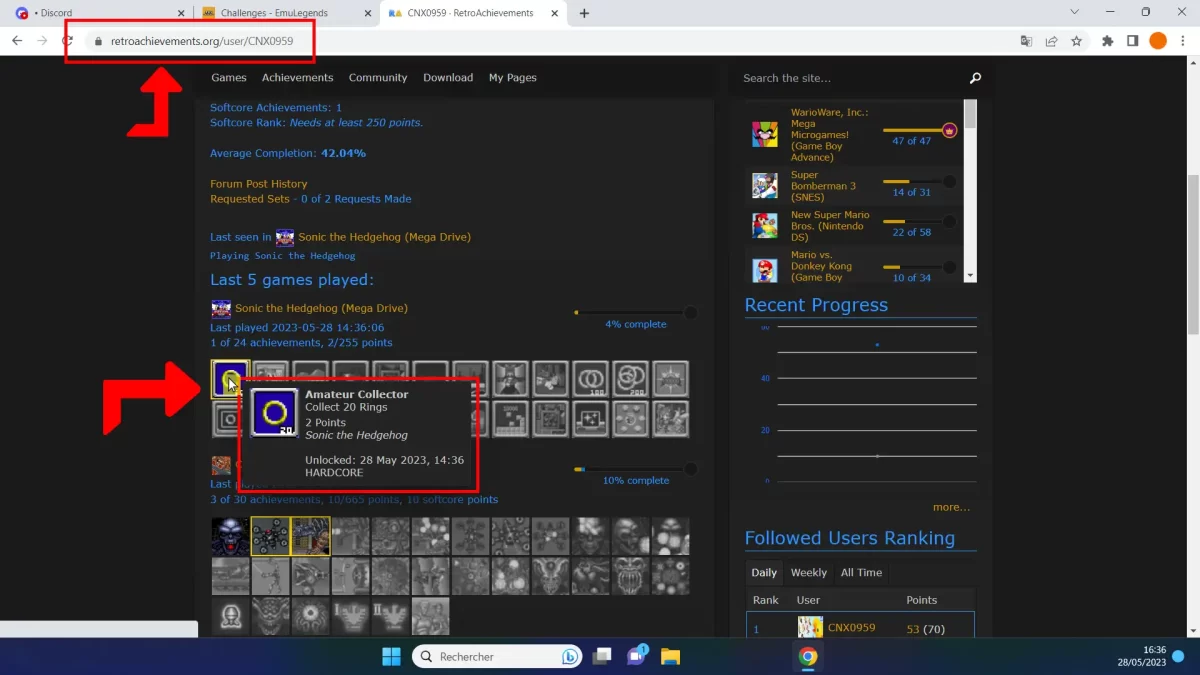Close the CNX0959 - RetroAchievements tab
This screenshot has height=675, width=1200.
tap(554, 13)
